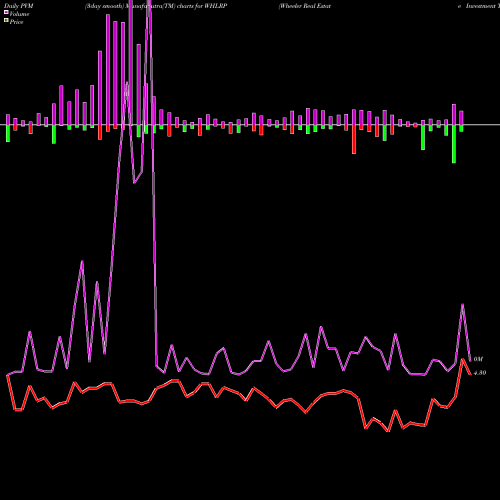
Task: Select the 'Price' legend label
Action: (x=16, y=22)
